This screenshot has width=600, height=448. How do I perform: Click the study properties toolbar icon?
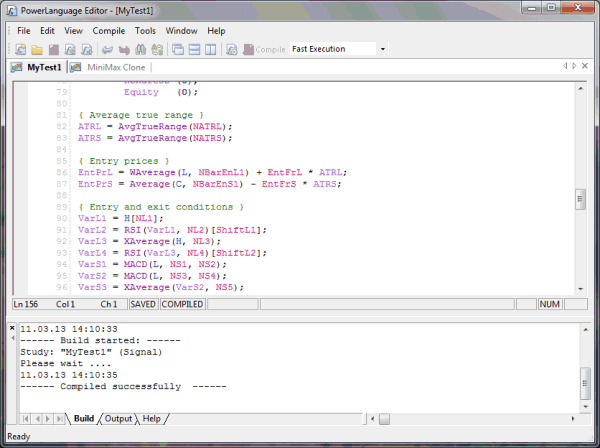pos(232,49)
